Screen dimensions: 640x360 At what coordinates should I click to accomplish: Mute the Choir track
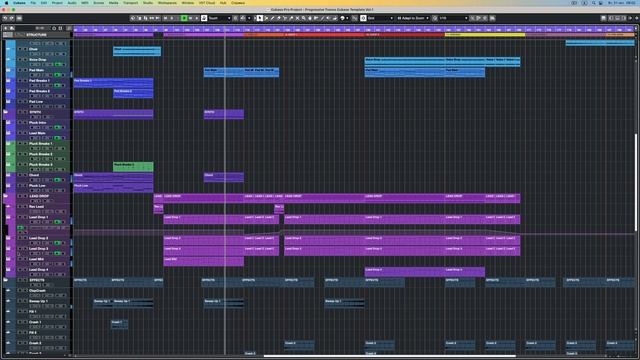pos(19,49)
